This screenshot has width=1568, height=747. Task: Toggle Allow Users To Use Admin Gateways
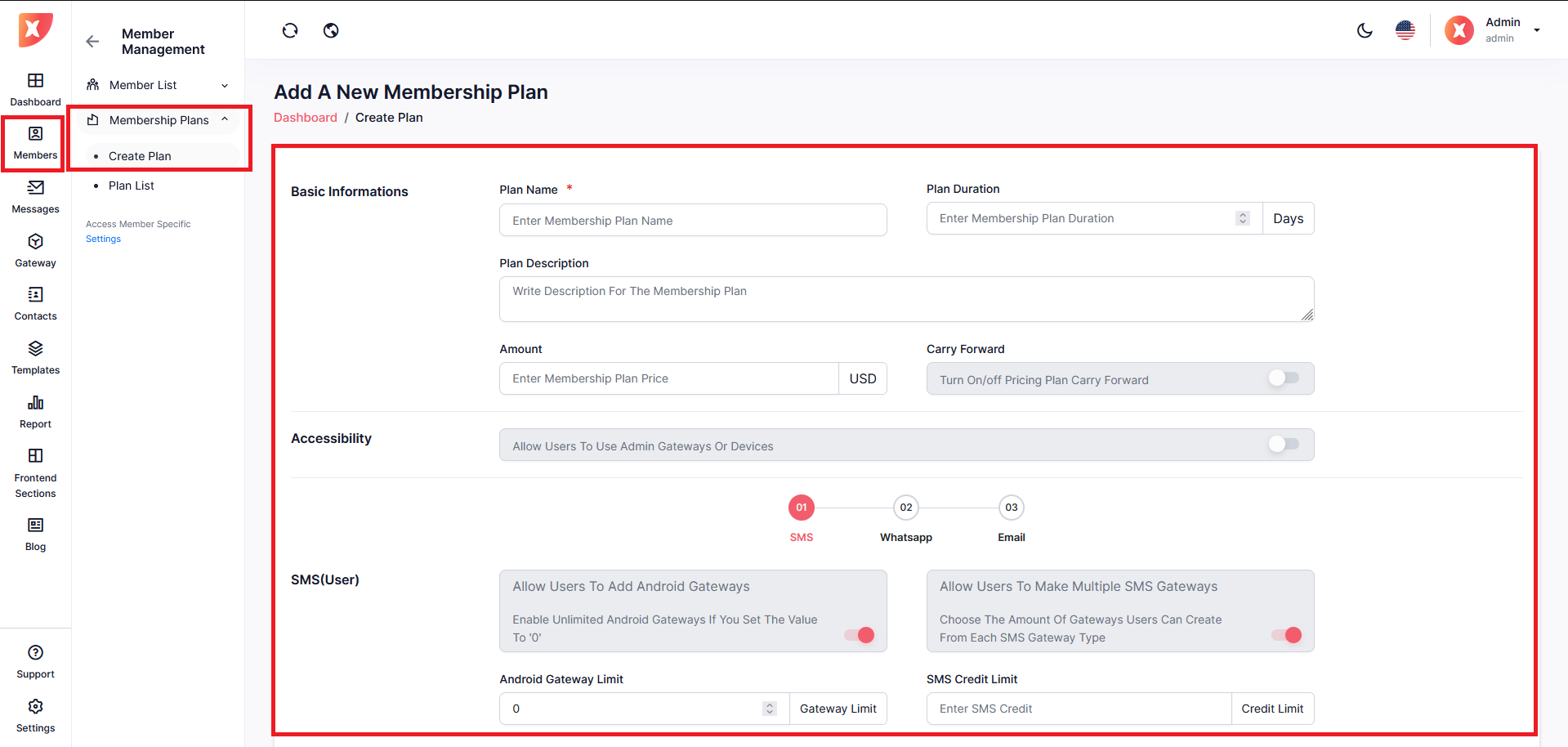pos(1283,444)
